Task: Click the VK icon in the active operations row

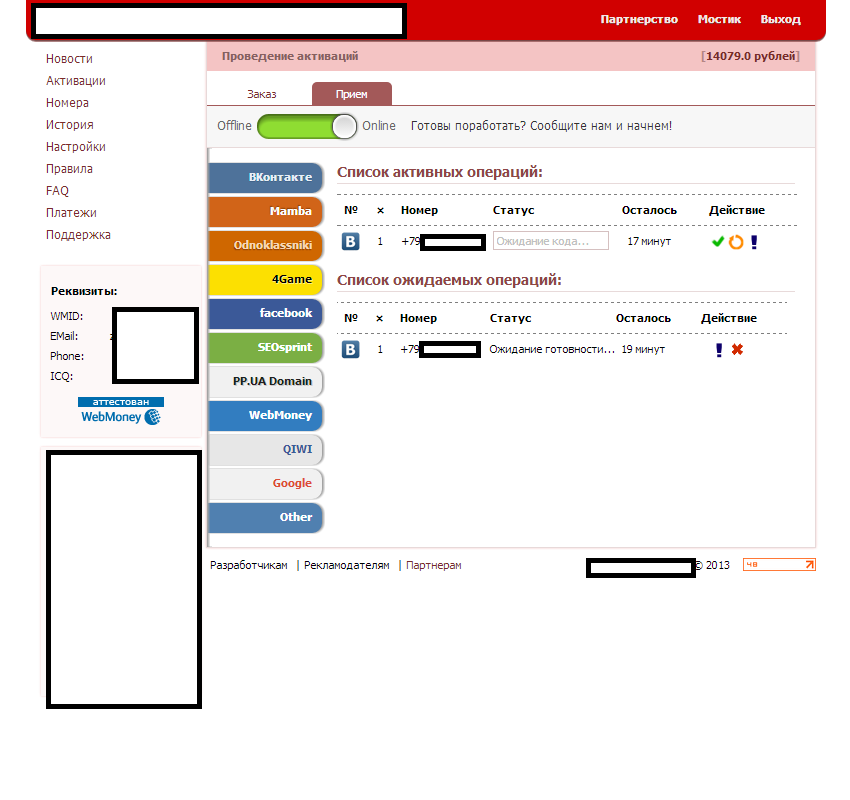Action: point(351,241)
